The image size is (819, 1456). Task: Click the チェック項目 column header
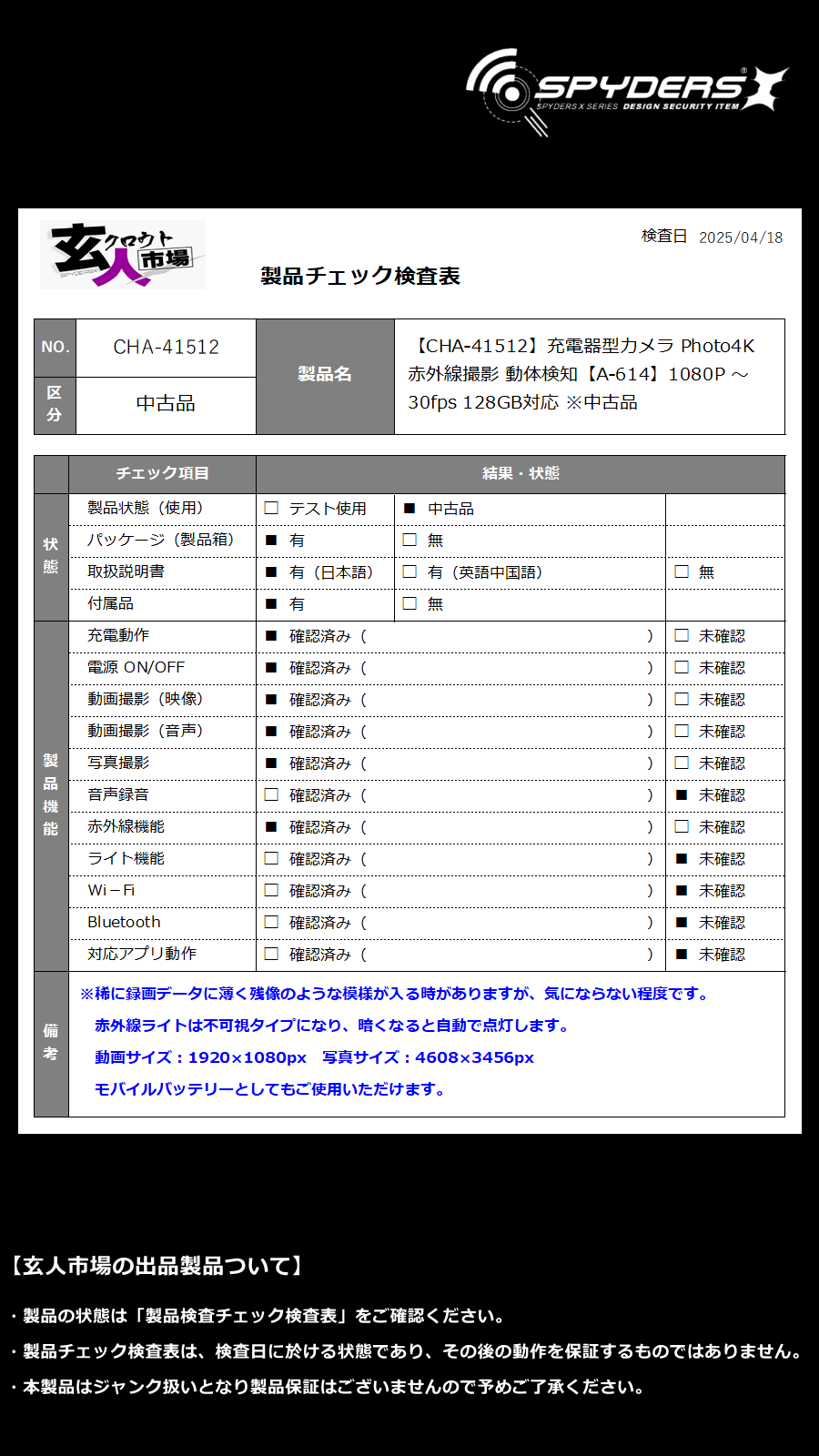(x=162, y=473)
